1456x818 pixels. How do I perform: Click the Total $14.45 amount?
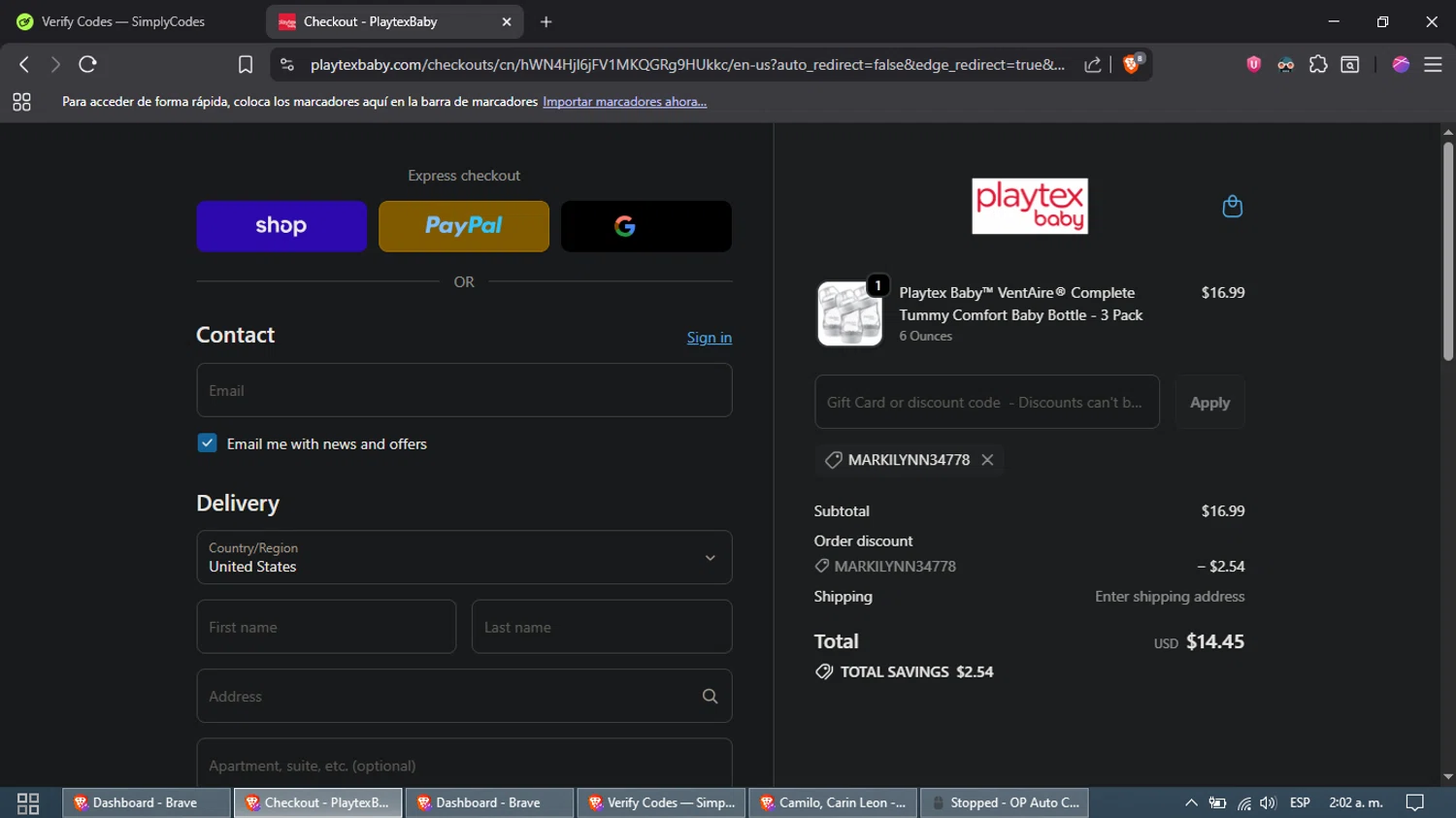pos(1215,641)
